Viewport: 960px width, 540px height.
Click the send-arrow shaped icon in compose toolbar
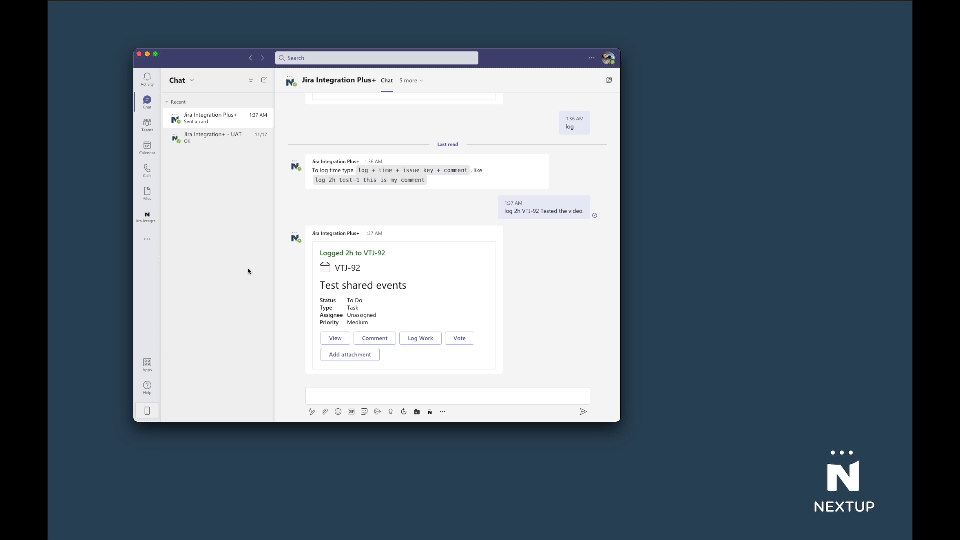[378, 411]
